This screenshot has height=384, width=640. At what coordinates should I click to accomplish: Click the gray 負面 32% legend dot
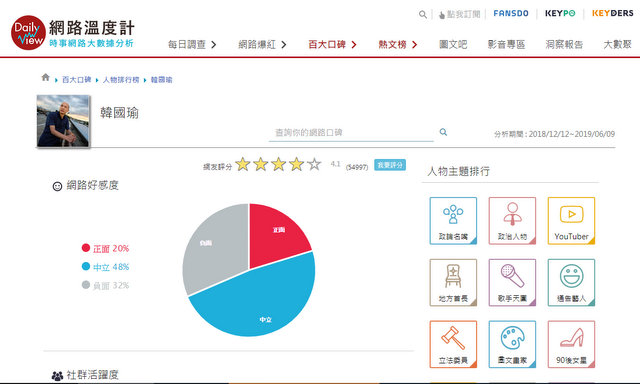(86, 284)
